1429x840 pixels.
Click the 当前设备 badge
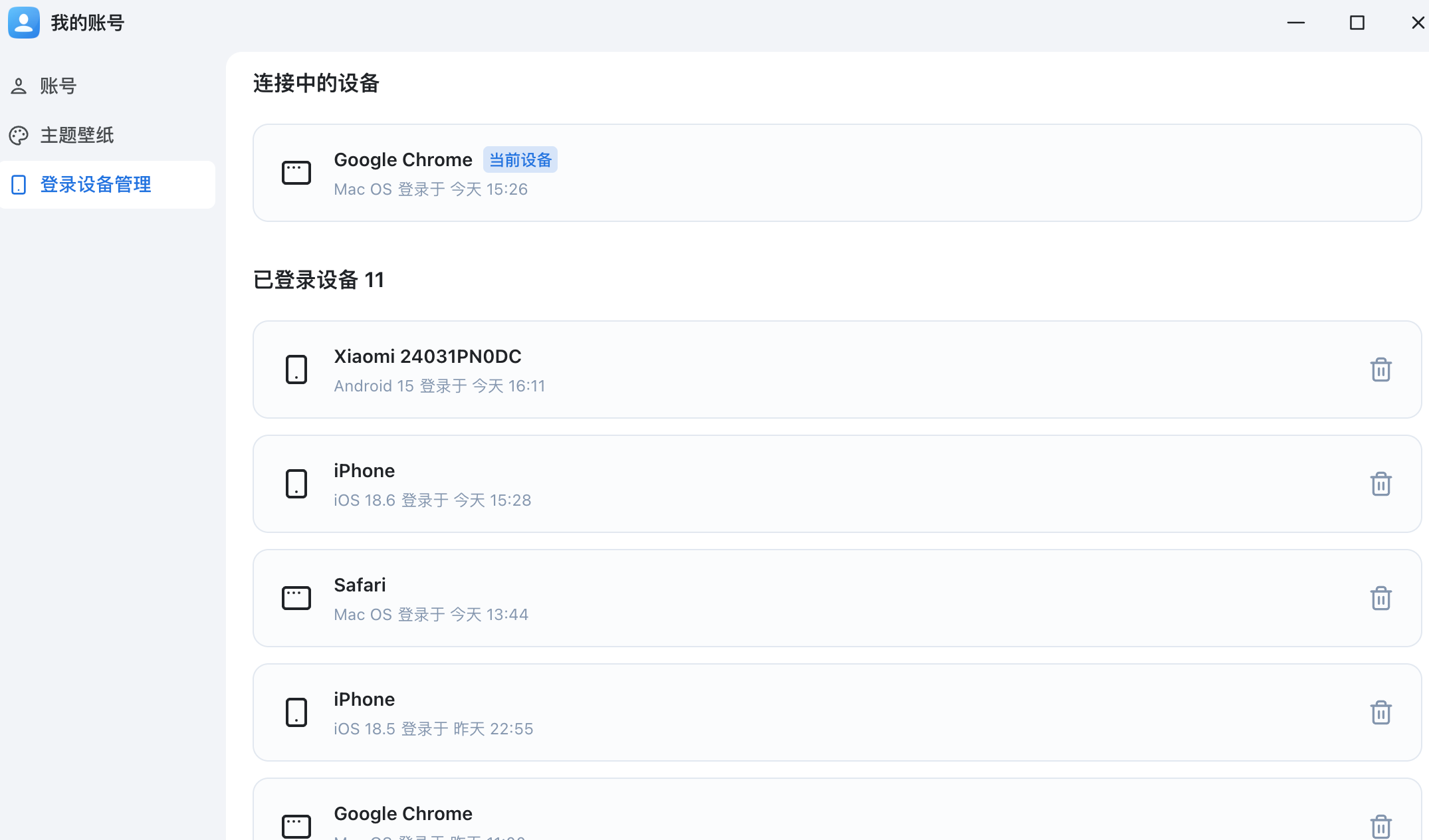point(520,160)
